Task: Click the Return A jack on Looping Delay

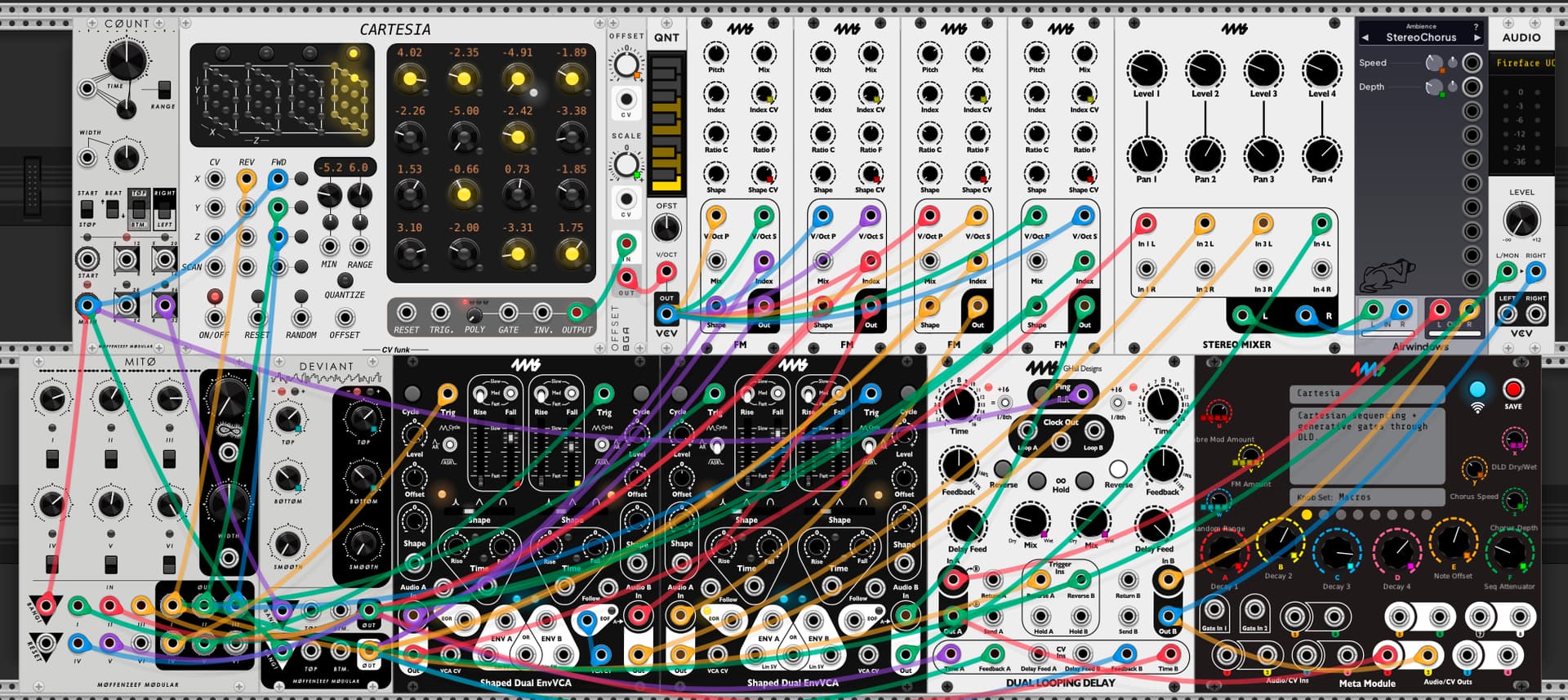Action: tap(992, 580)
